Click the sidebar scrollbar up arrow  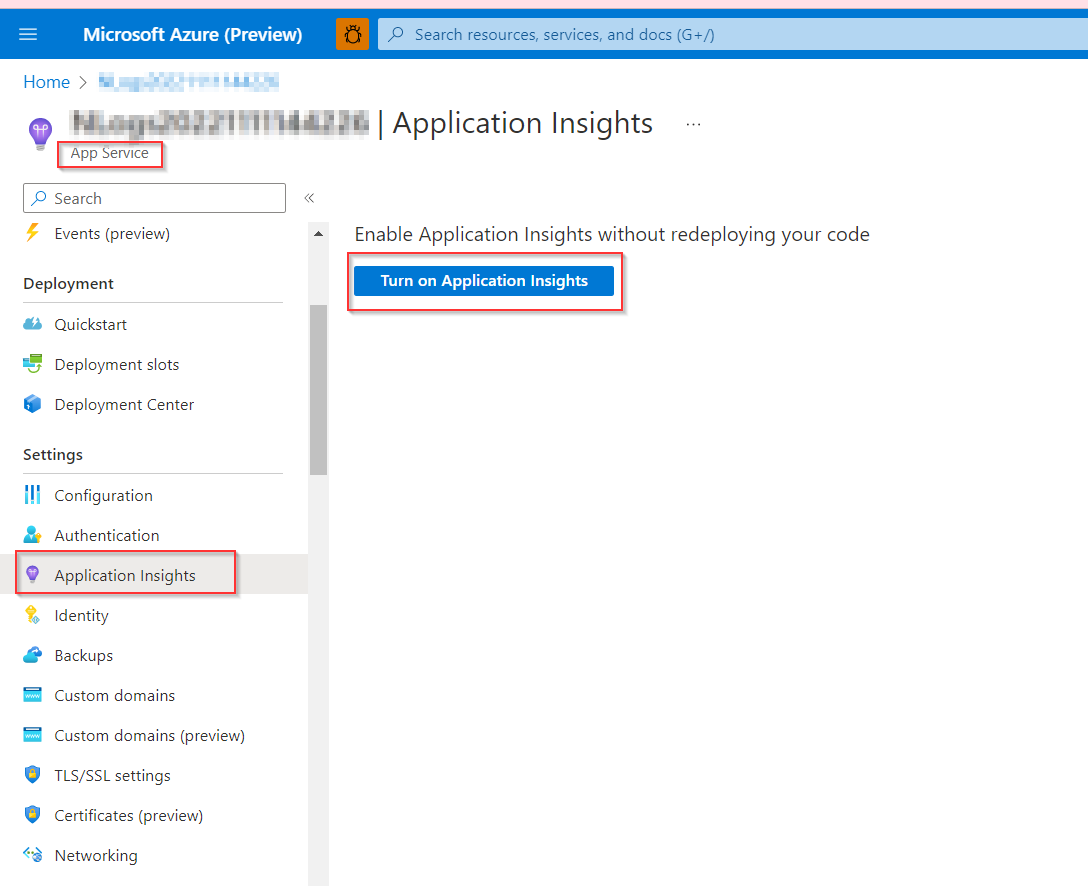point(318,234)
